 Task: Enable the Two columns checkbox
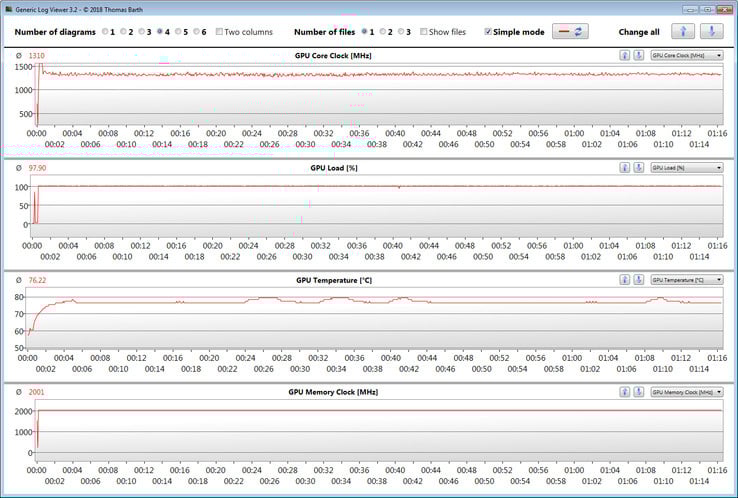coord(219,32)
